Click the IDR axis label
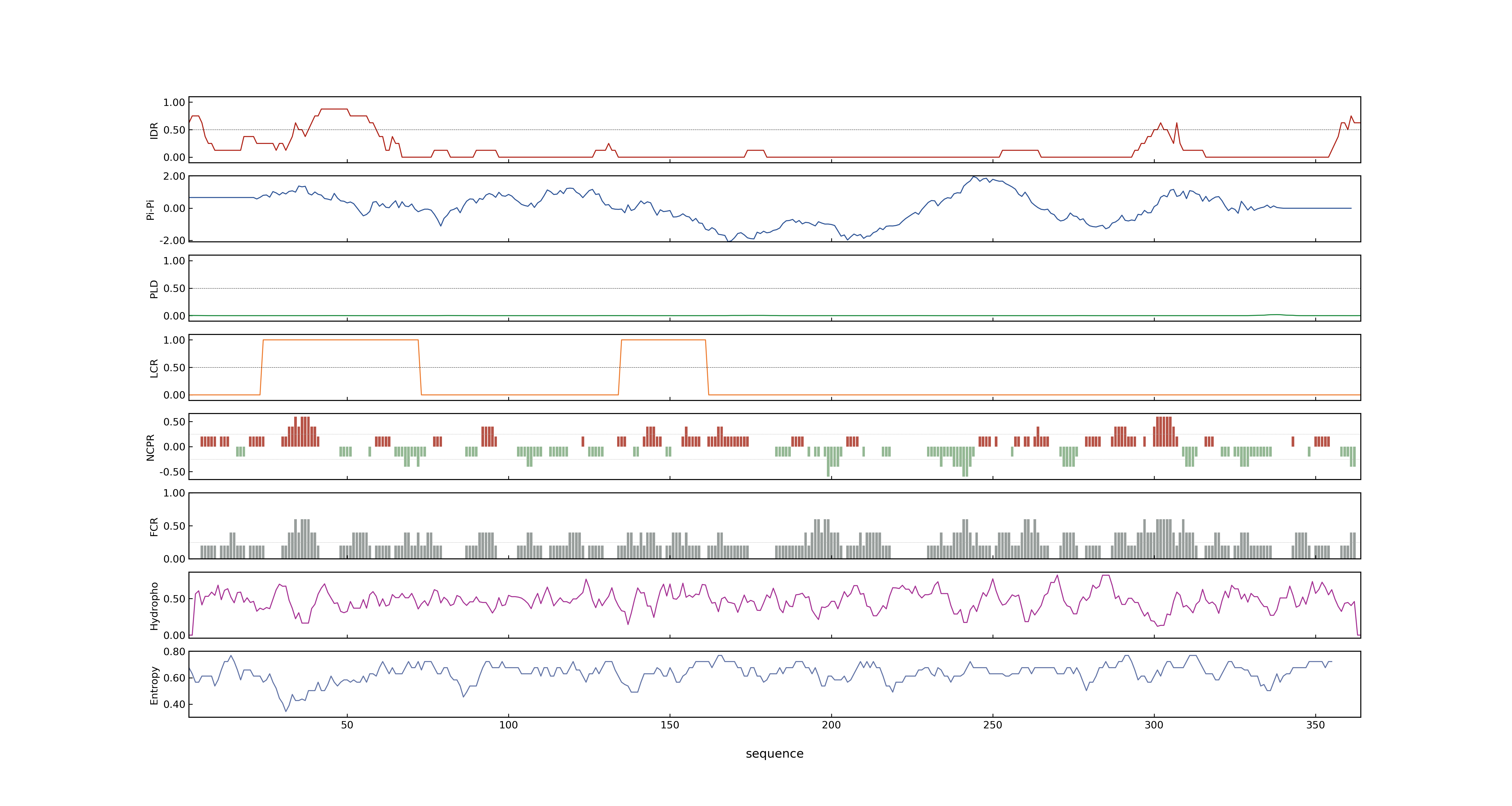The image size is (1512, 806). [154, 130]
